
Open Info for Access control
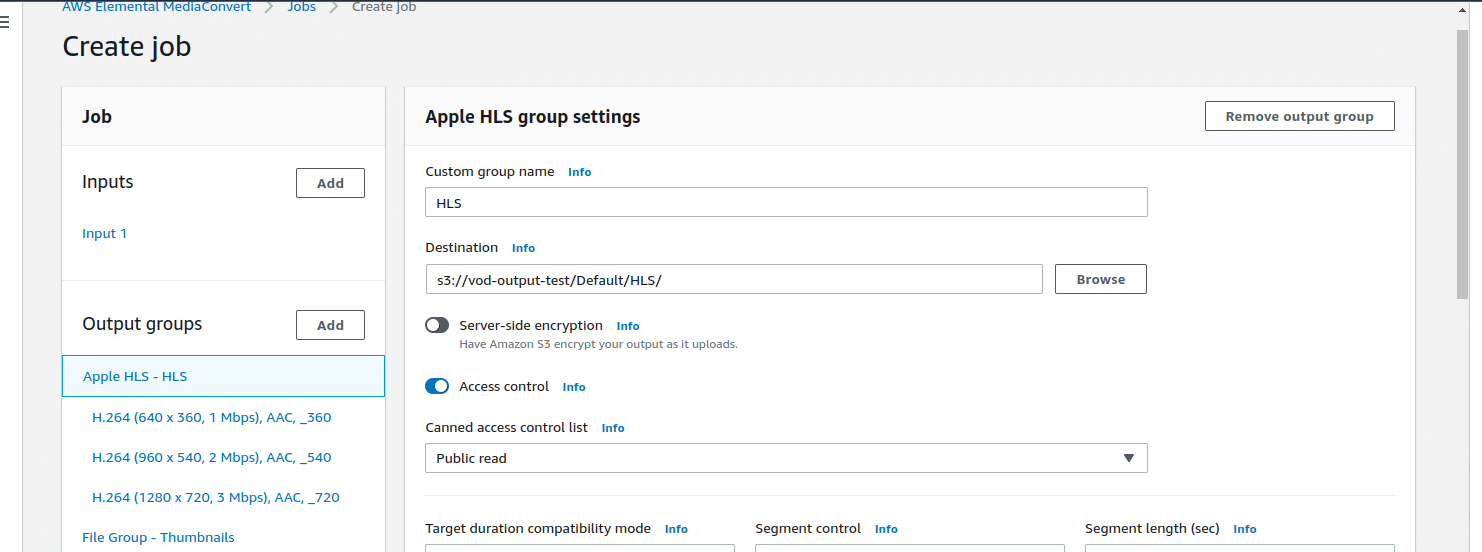(574, 387)
